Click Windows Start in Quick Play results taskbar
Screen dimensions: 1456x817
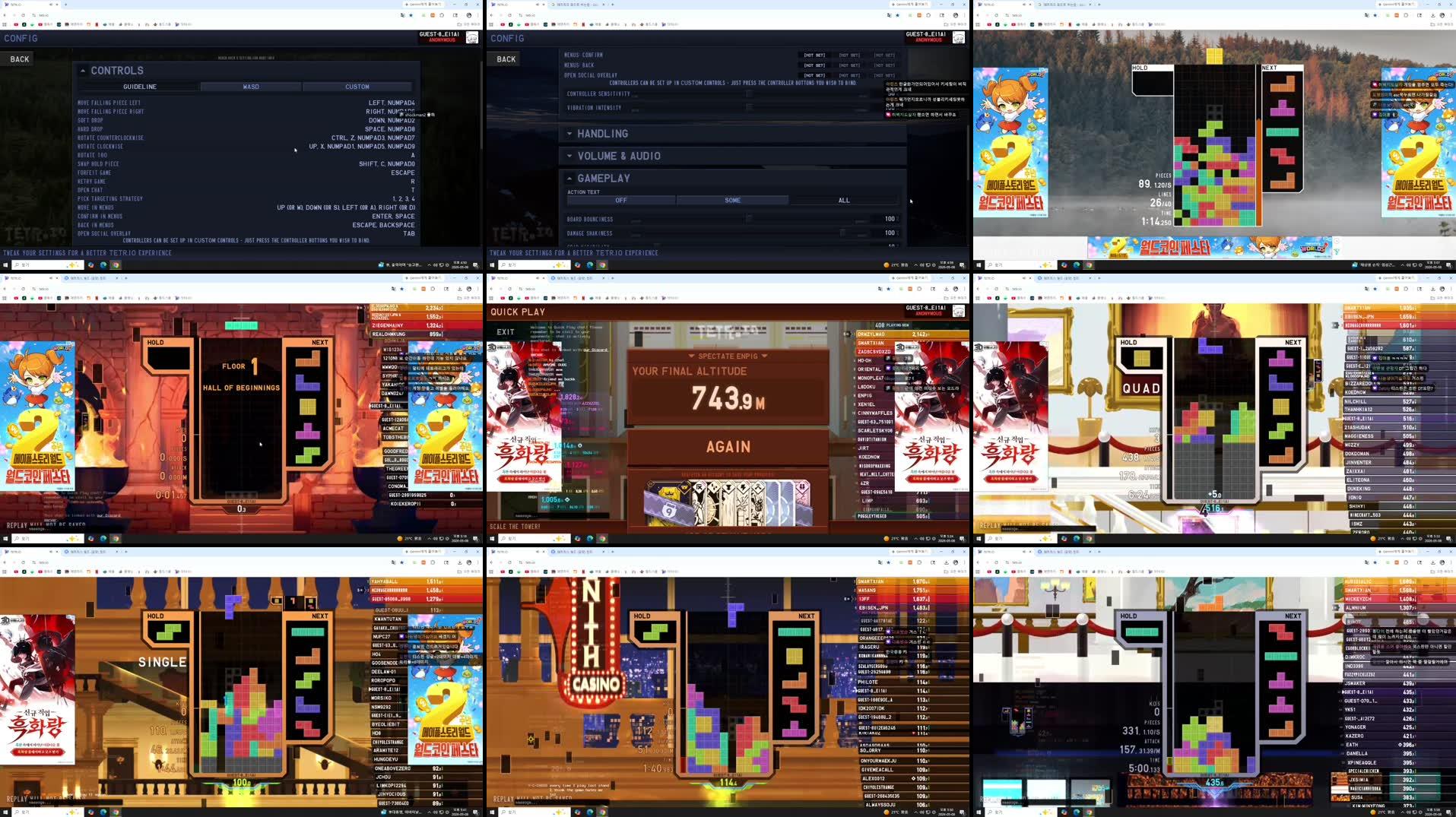492,539
